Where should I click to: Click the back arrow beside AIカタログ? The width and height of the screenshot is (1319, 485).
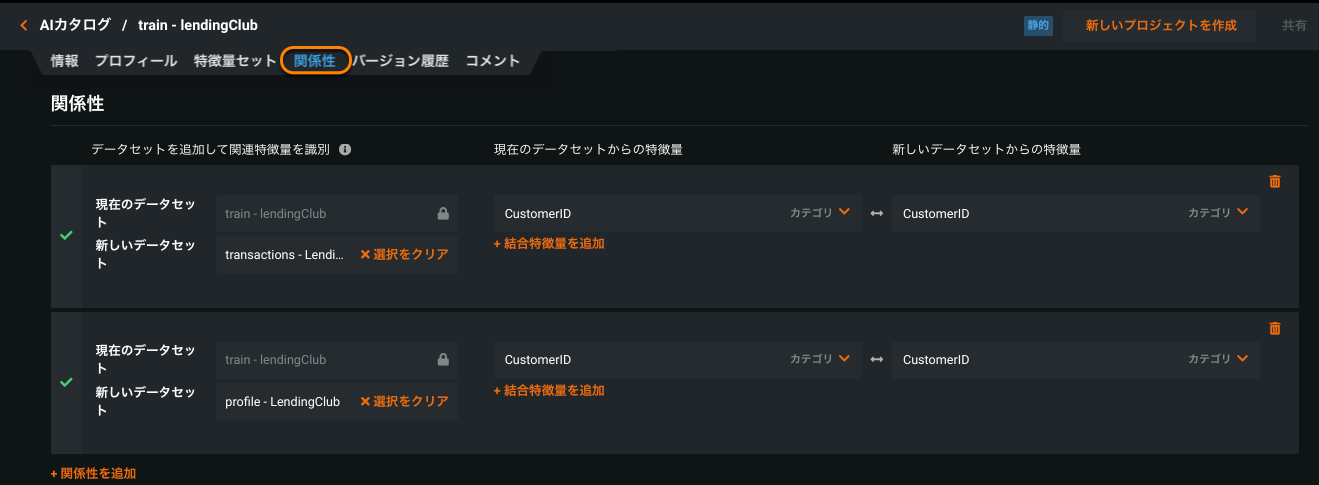[x=24, y=25]
